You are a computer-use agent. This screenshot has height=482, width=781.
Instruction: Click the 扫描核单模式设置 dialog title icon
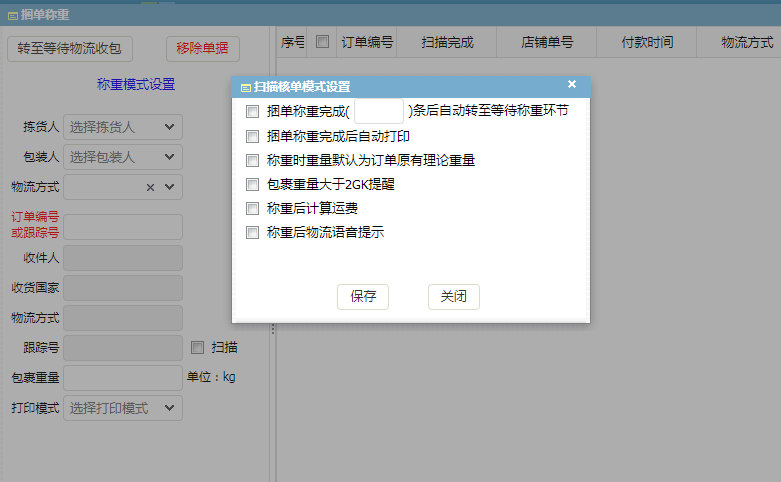point(246,88)
